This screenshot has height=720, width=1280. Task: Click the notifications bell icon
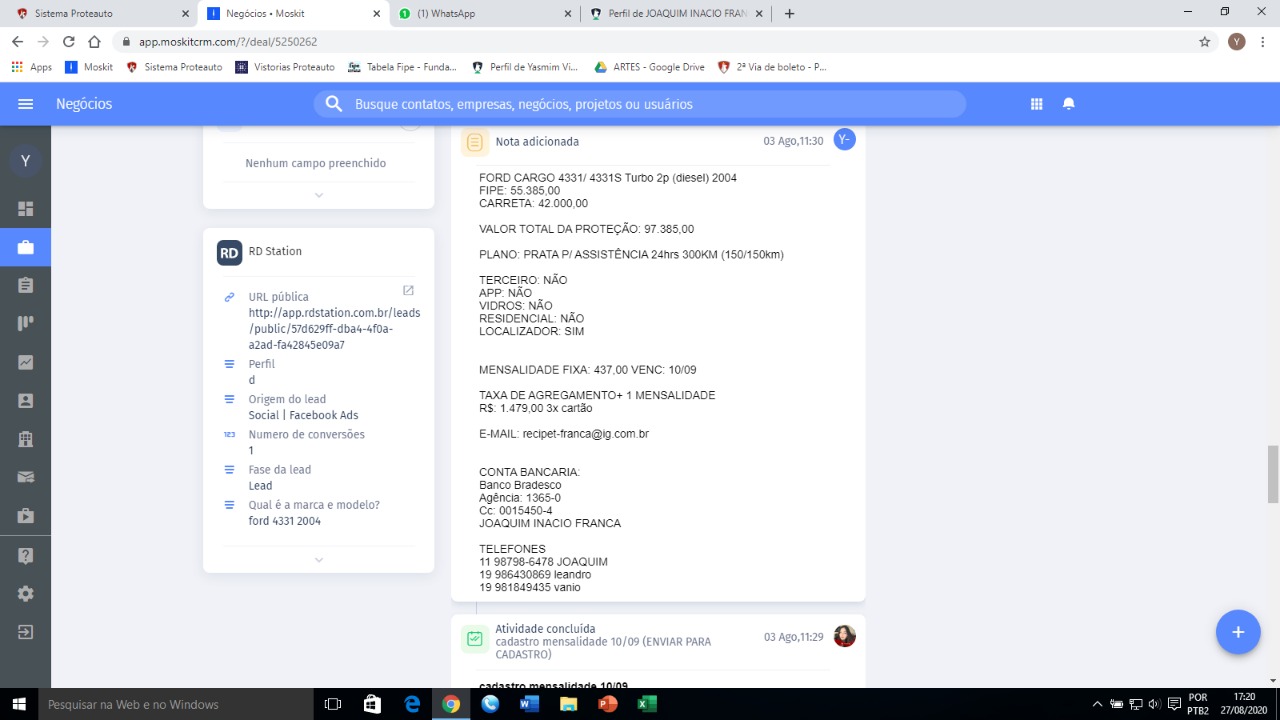(1068, 104)
